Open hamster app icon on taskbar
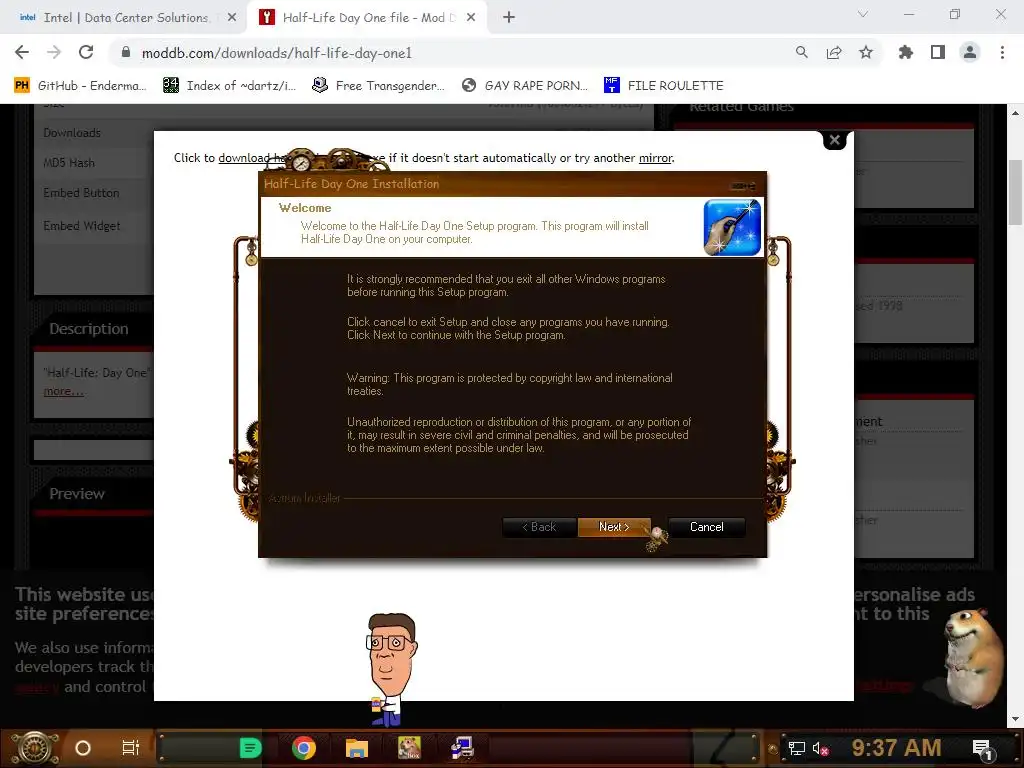Viewport: 1024px width, 768px height. [409, 748]
